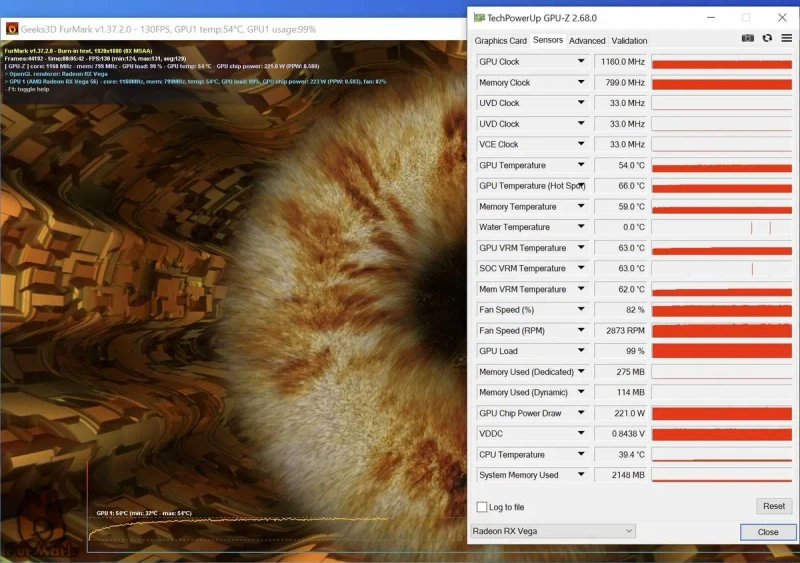Open the GPU Temperature sensor dropdown
The image size is (800, 563).
(581, 165)
